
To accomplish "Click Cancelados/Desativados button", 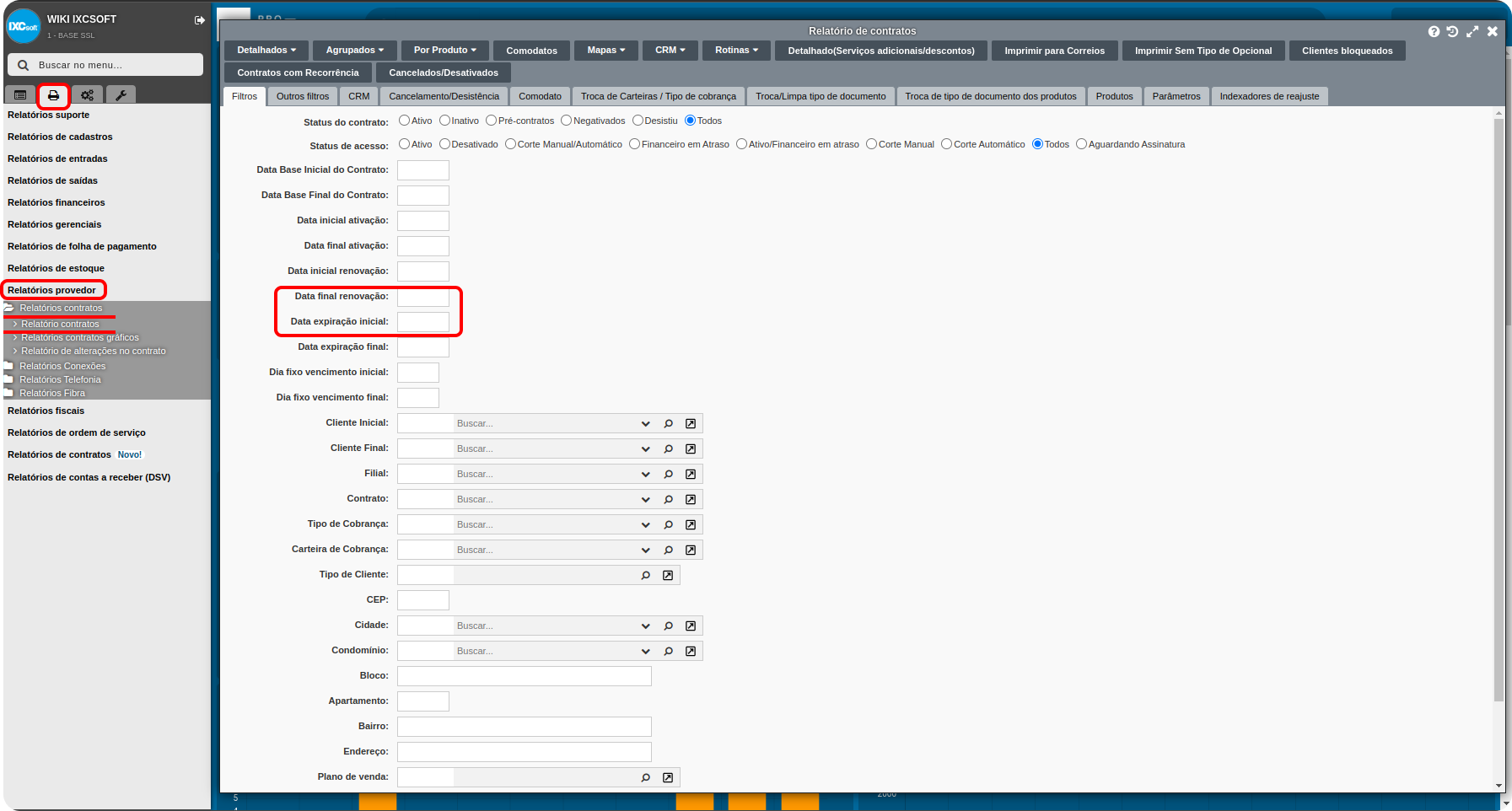I will point(444,73).
